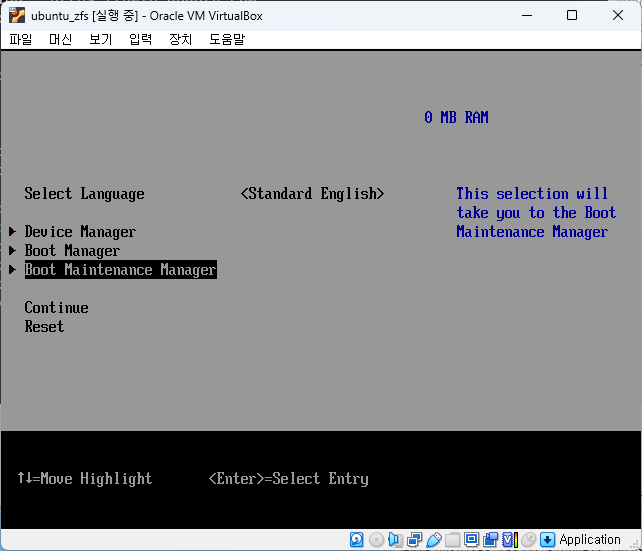Click the hard disk activity icon
642x551 pixels.
[x=357, y=539]
